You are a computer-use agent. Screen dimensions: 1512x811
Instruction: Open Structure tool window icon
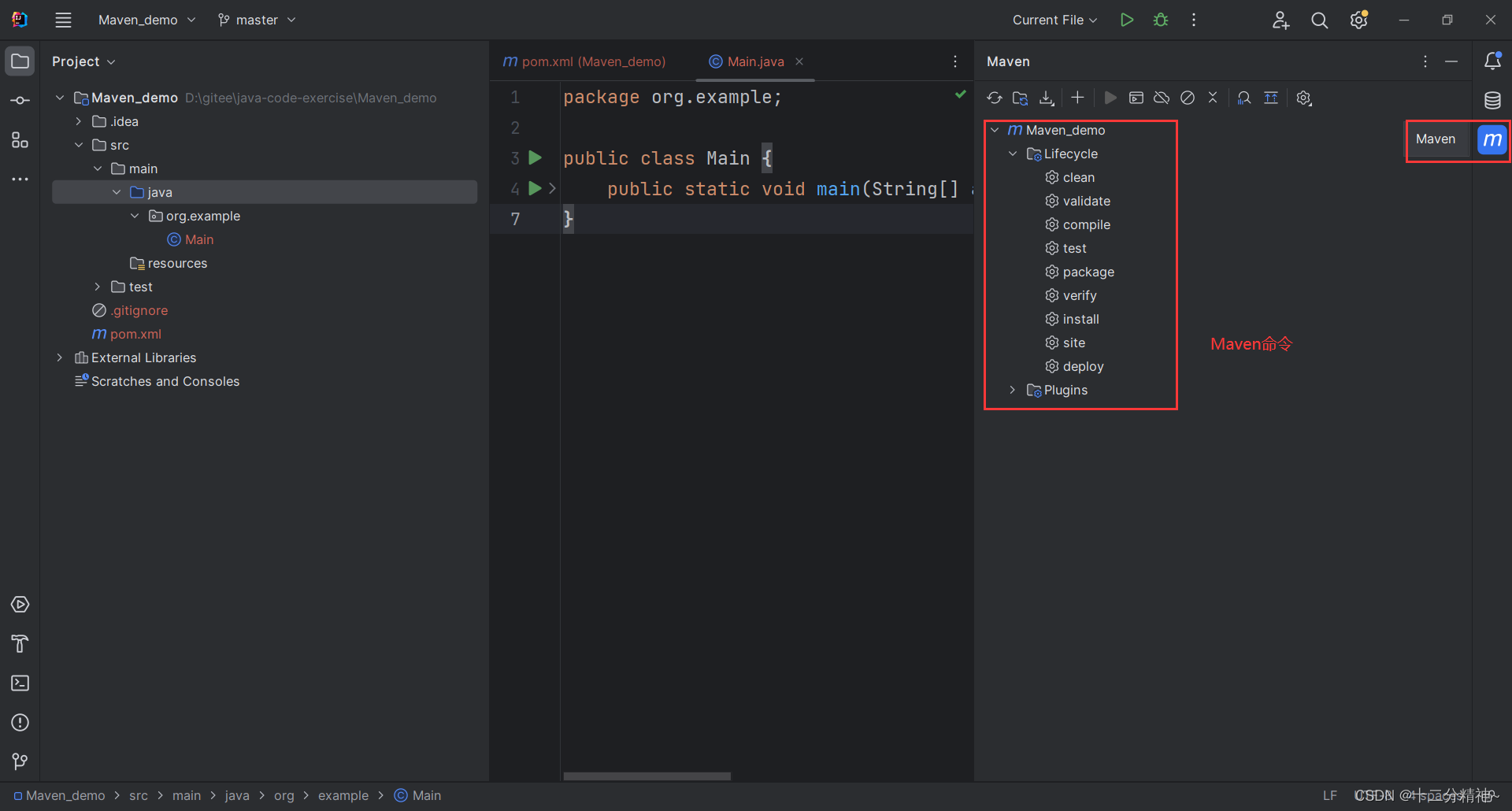pos(20,139)
